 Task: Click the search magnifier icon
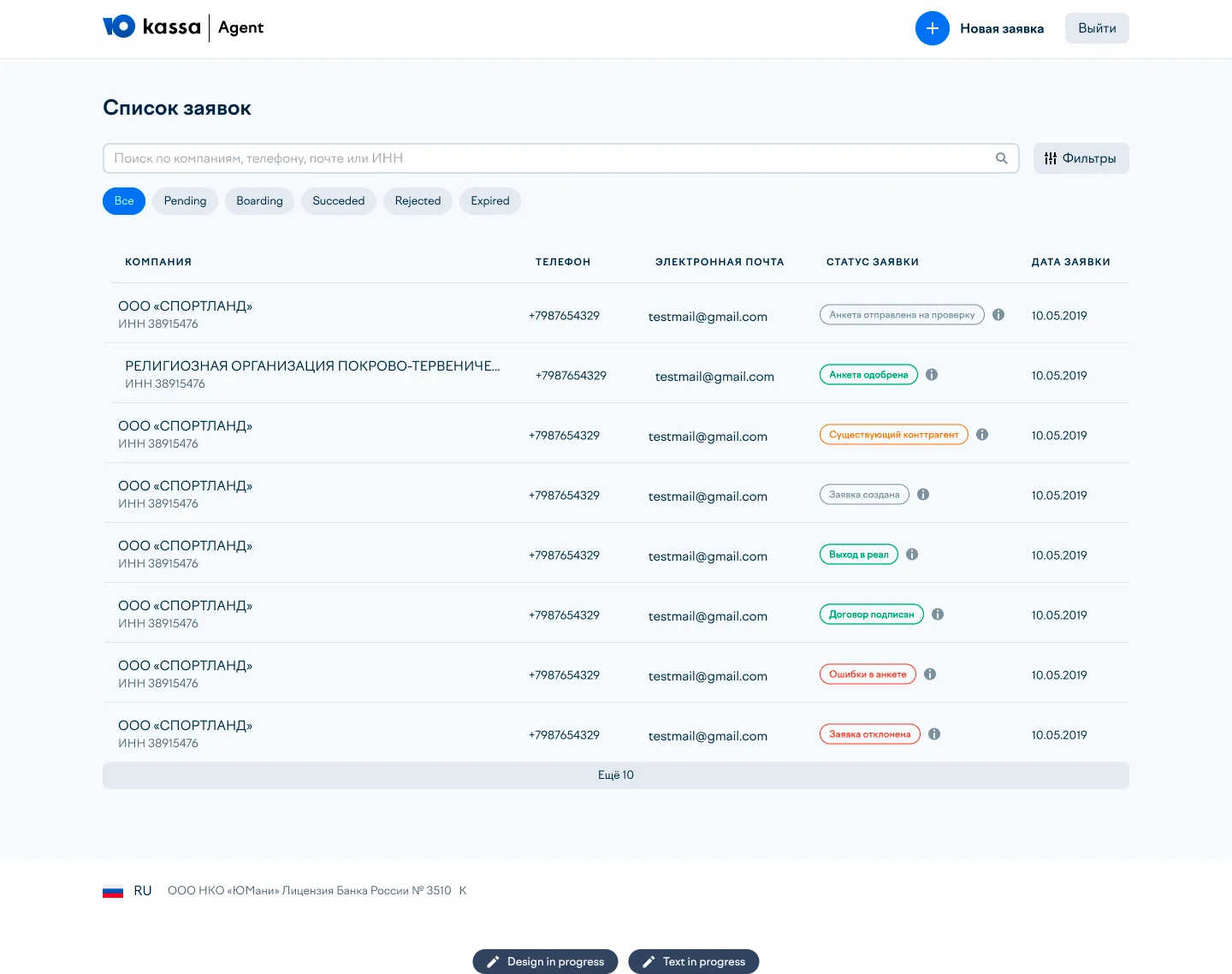point(1001,158)
